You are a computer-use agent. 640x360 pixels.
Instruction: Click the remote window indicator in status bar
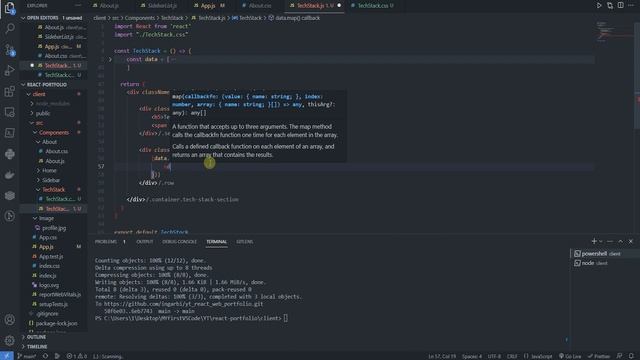click(x=7, y=356)
